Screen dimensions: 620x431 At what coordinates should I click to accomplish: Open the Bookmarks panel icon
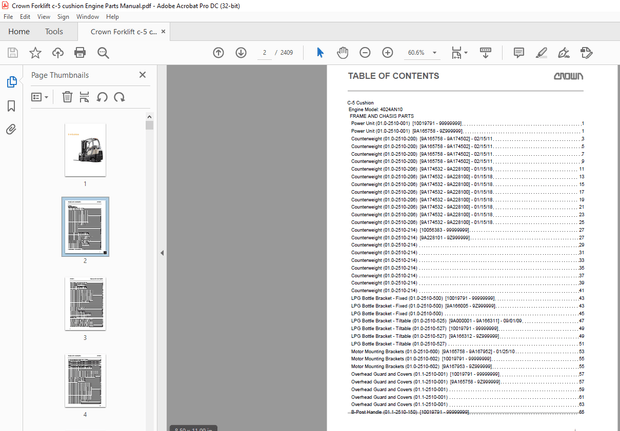pos(11,106)
